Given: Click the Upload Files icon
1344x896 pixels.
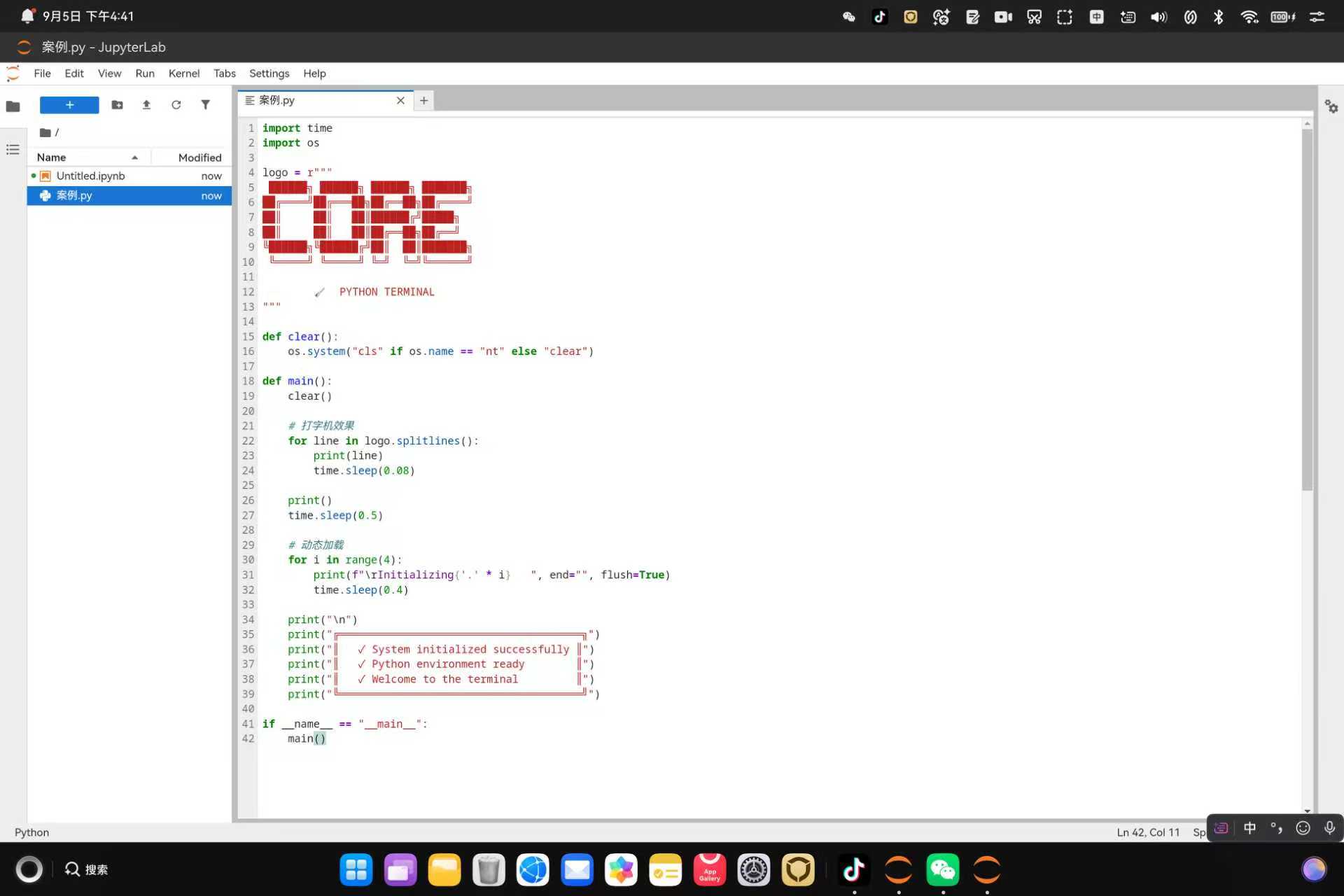Looking at the screenshot, I should [x=146, y=105].
